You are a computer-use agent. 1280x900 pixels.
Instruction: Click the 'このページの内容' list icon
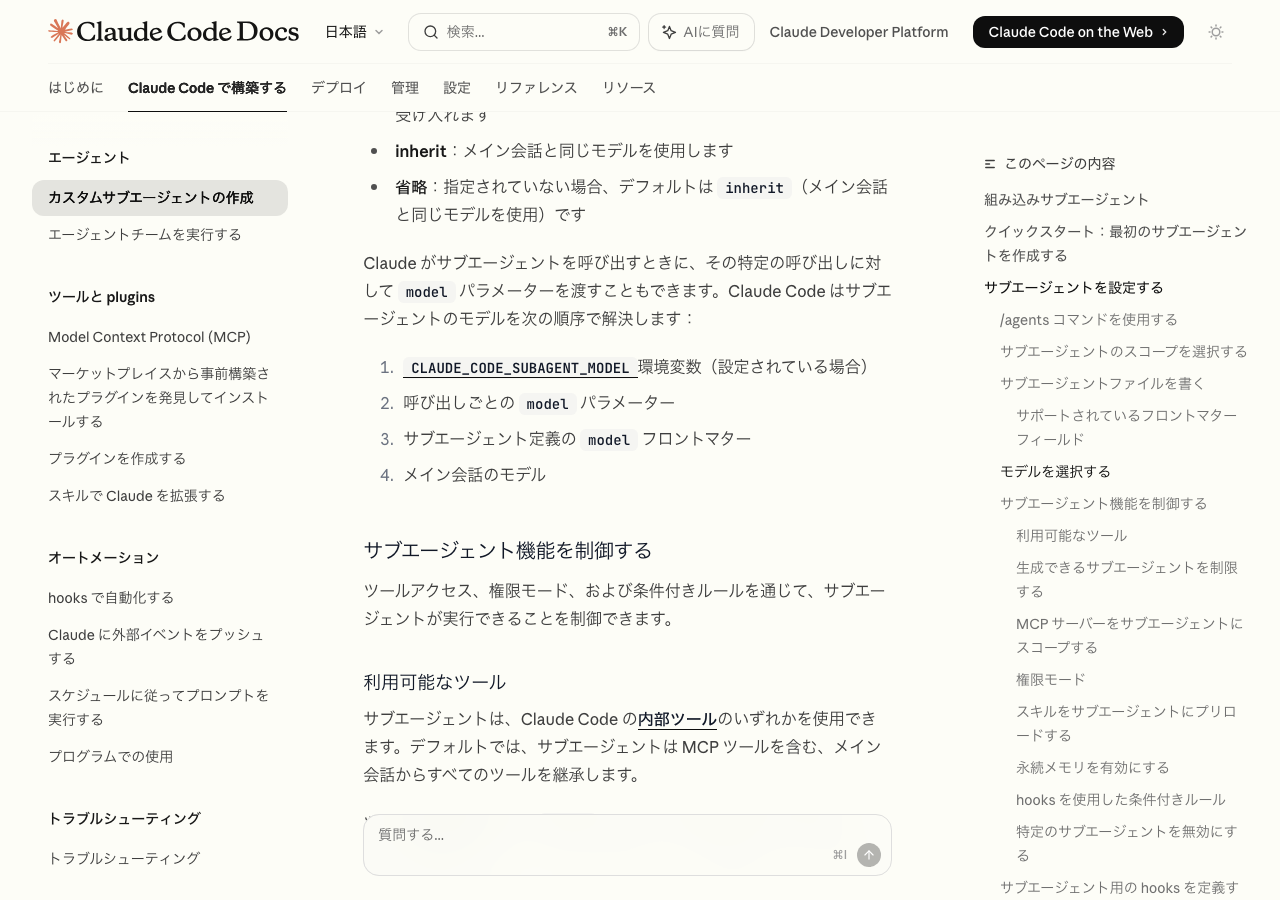click(990, 164)
